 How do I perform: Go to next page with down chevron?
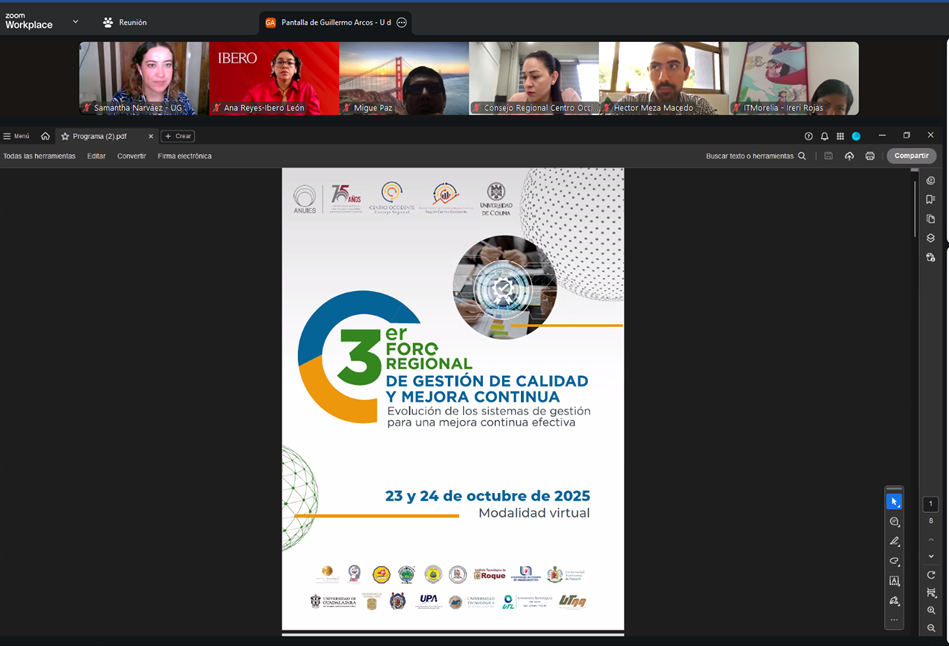tap(931, 556)
